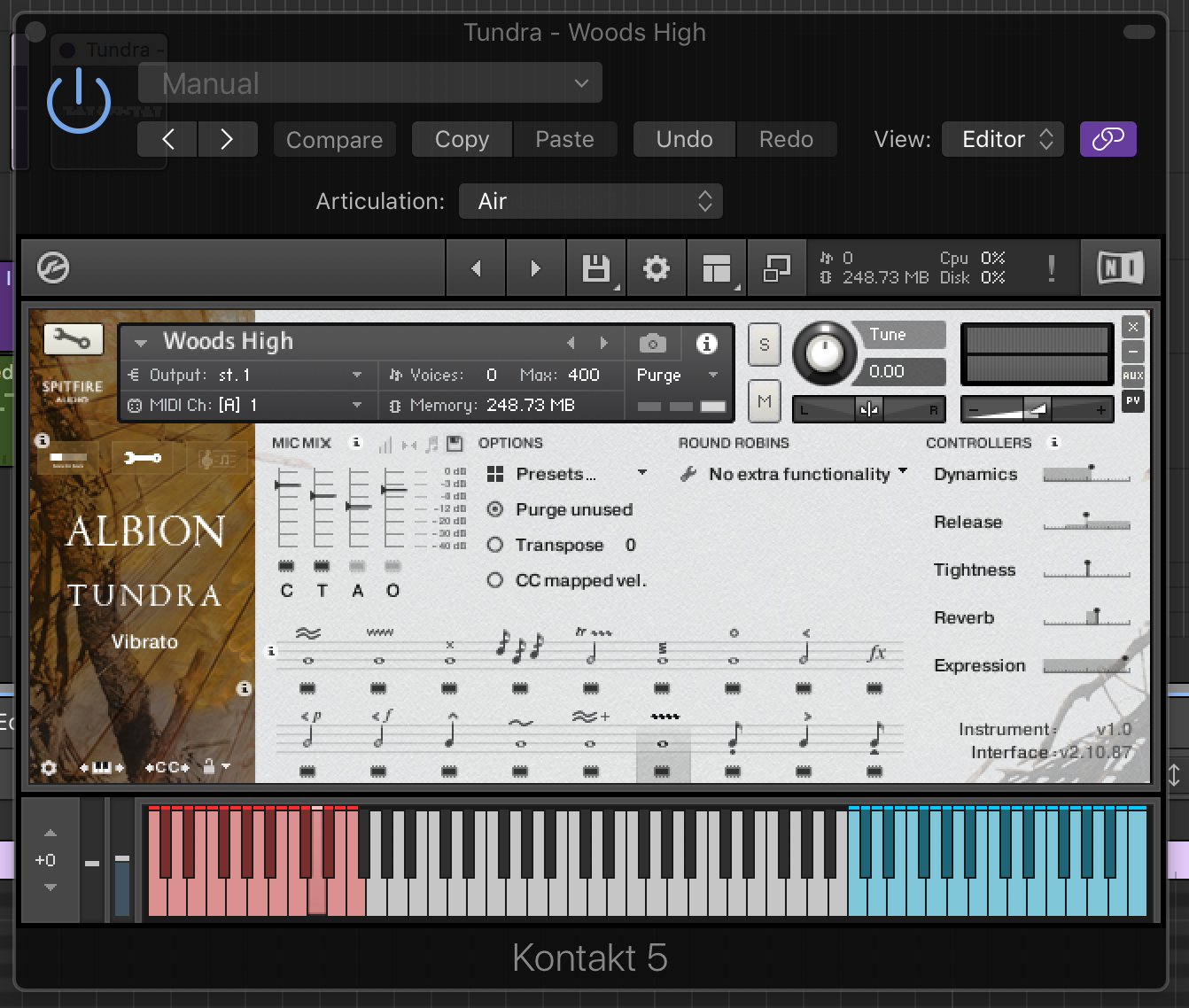The image size is (1189, 1008).
Task: Open the No extra functionality dropdown
Action: click(x=795, y=474)
